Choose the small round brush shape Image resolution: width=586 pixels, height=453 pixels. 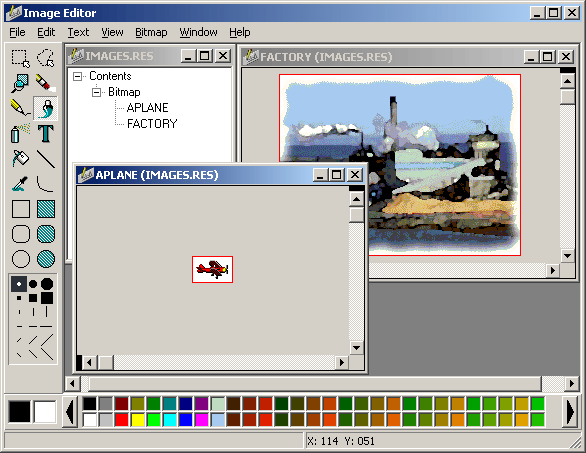coord(19,284)
